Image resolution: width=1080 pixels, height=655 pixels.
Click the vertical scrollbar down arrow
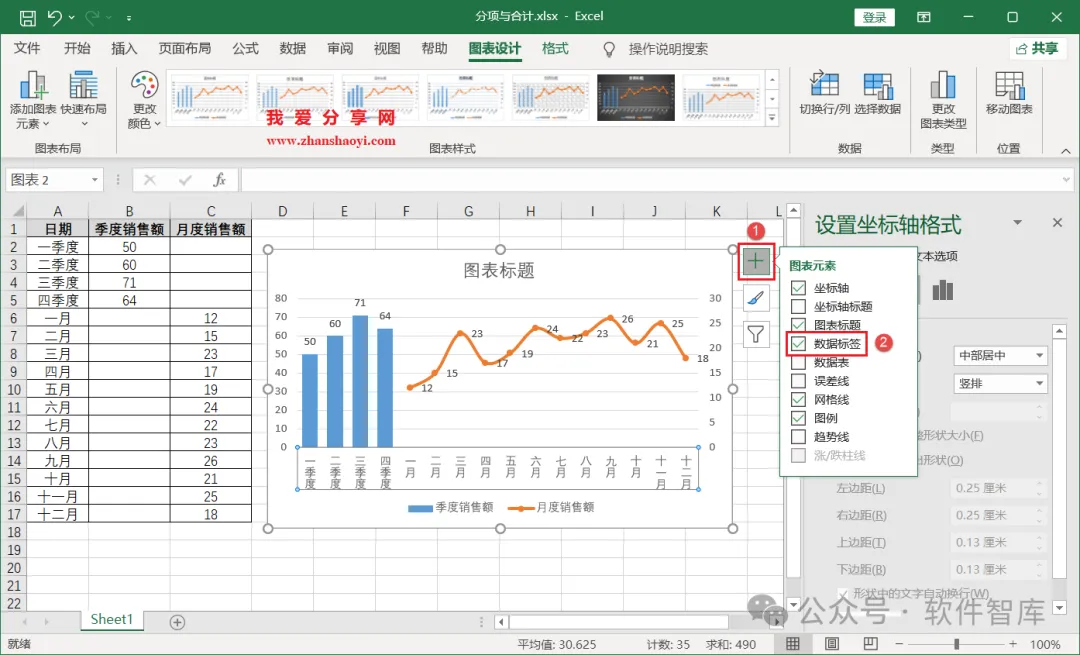[793, 605]
